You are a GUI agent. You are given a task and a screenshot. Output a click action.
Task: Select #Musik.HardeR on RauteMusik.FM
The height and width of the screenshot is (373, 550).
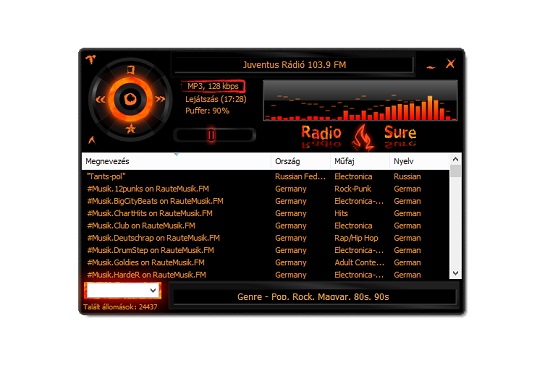[x=266, y=275]
